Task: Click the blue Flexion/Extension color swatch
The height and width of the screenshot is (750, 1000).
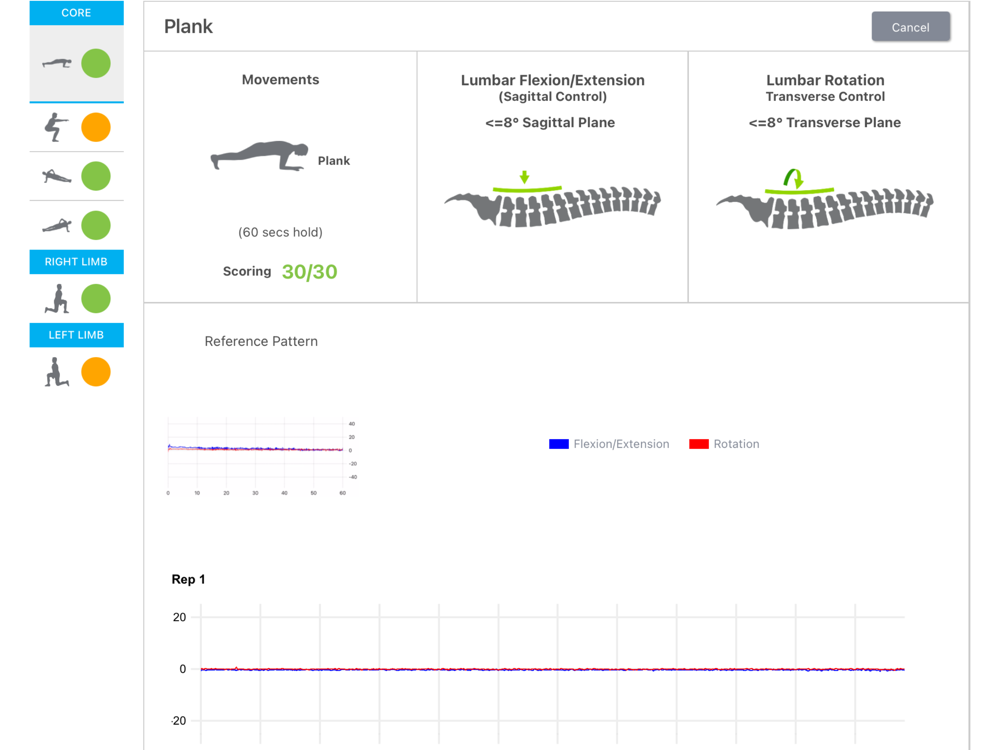Action: pyautogui.click(x=559, y=444)
